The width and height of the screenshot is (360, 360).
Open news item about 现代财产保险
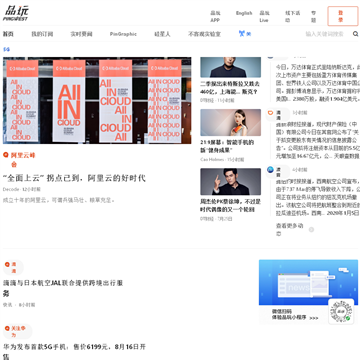pos(317,140)
